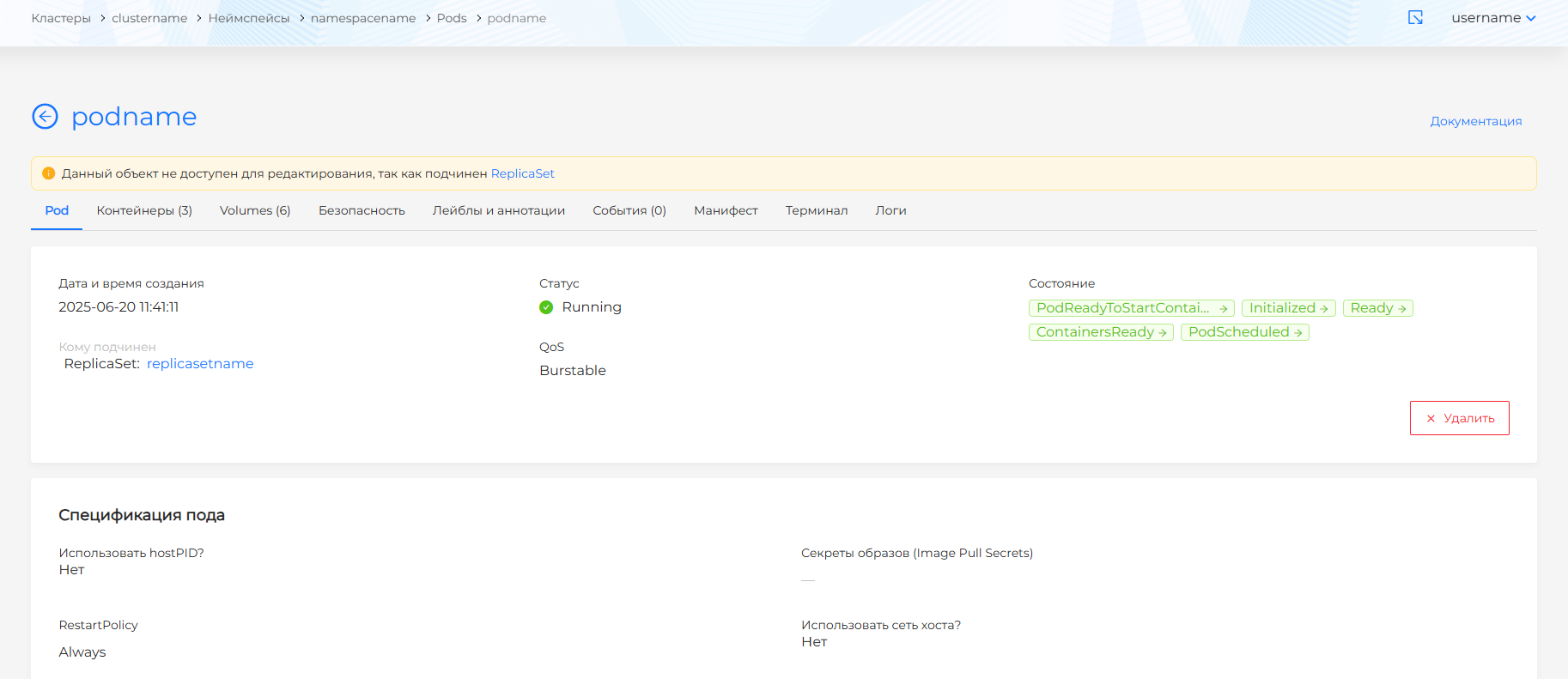The image size is (1568, 679).
Task: Click the back arrow icon beside podname
Action: click(45, 116)
